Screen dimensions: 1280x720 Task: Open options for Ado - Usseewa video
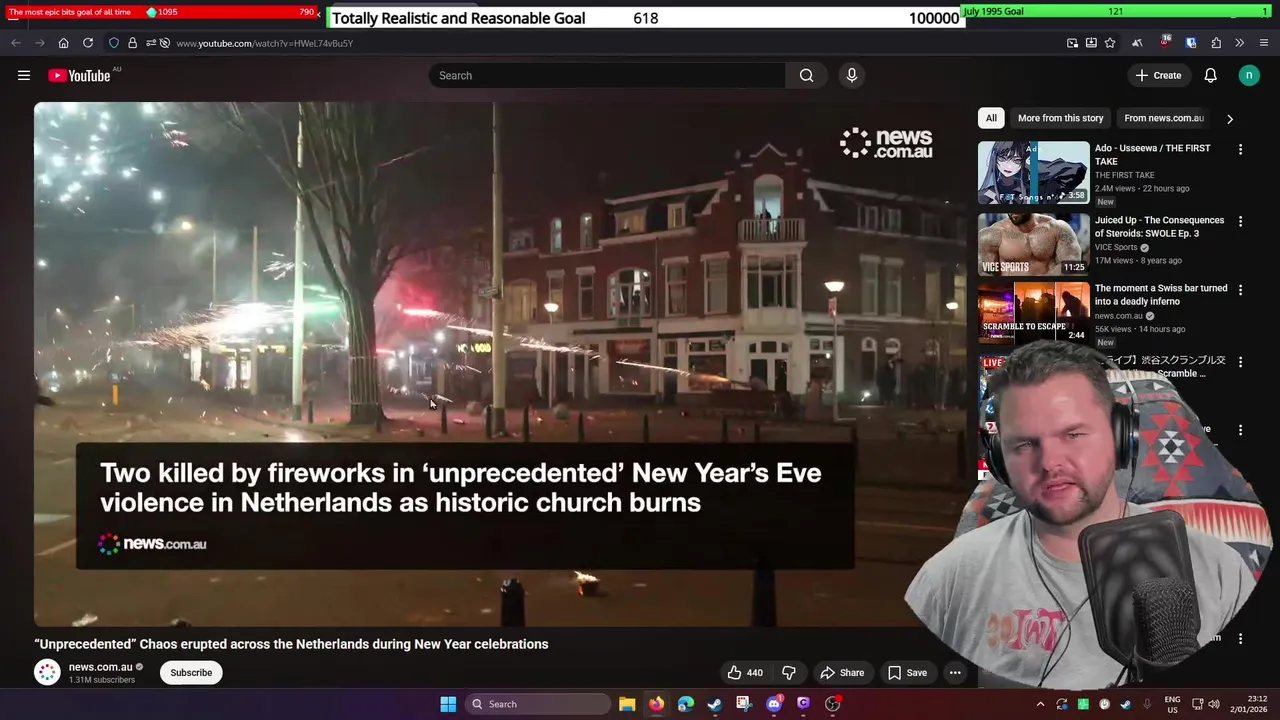tap(1240, 149)
